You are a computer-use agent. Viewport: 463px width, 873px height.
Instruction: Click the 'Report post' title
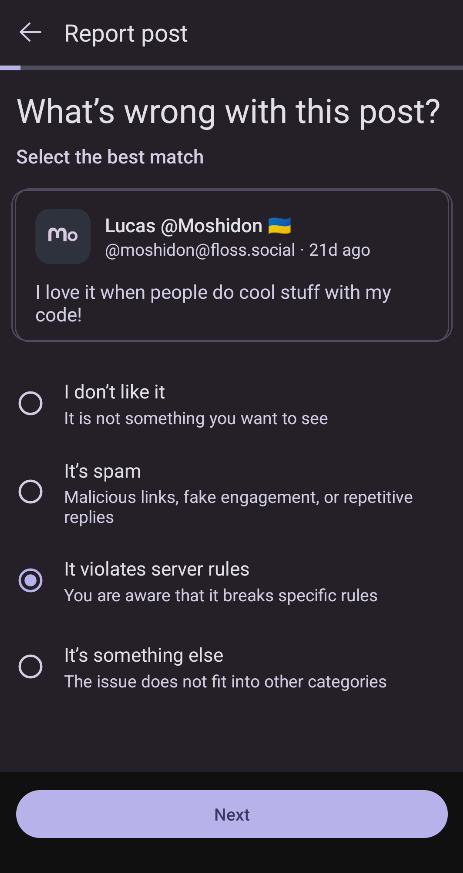coord(126,33)
